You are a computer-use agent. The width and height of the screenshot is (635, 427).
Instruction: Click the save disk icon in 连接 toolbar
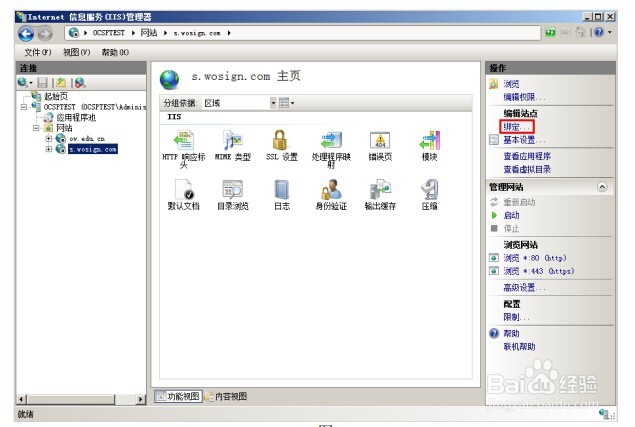(x=43, y=83)
